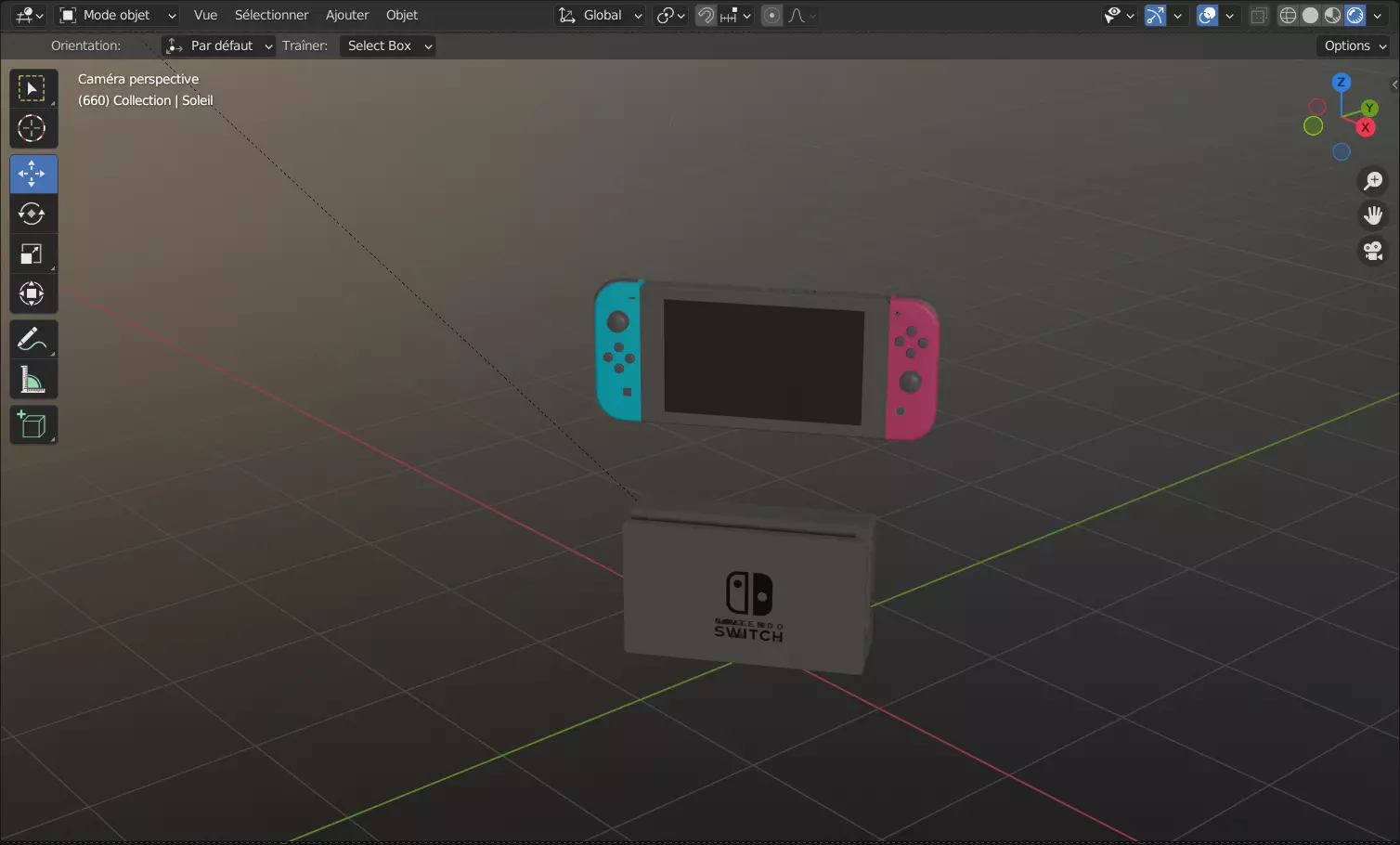This screenshot has width=1400, height=845.
Task: Expand overlay options arrow
Action: (x=1229, y=16)
